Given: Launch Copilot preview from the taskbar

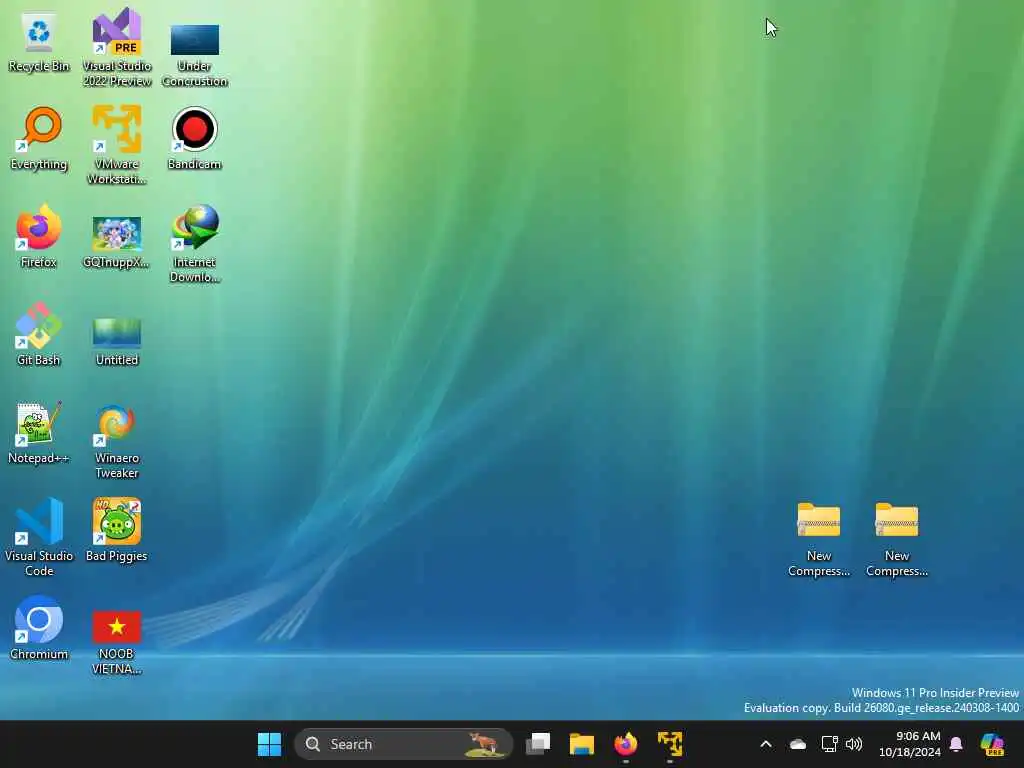Looking at the screenshot, I should point(992,744).
